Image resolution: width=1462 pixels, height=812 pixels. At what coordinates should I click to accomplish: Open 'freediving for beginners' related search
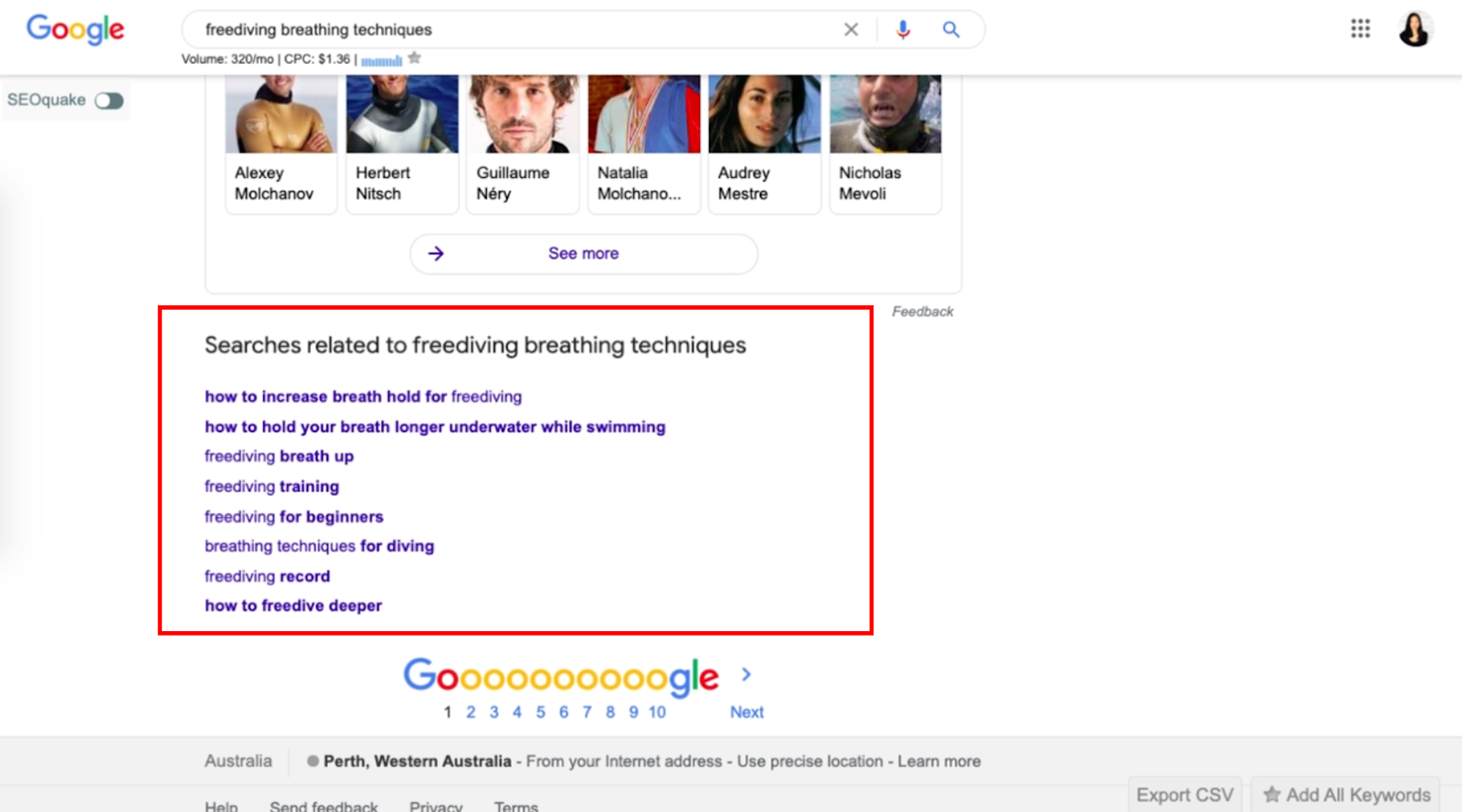[294, 516]
